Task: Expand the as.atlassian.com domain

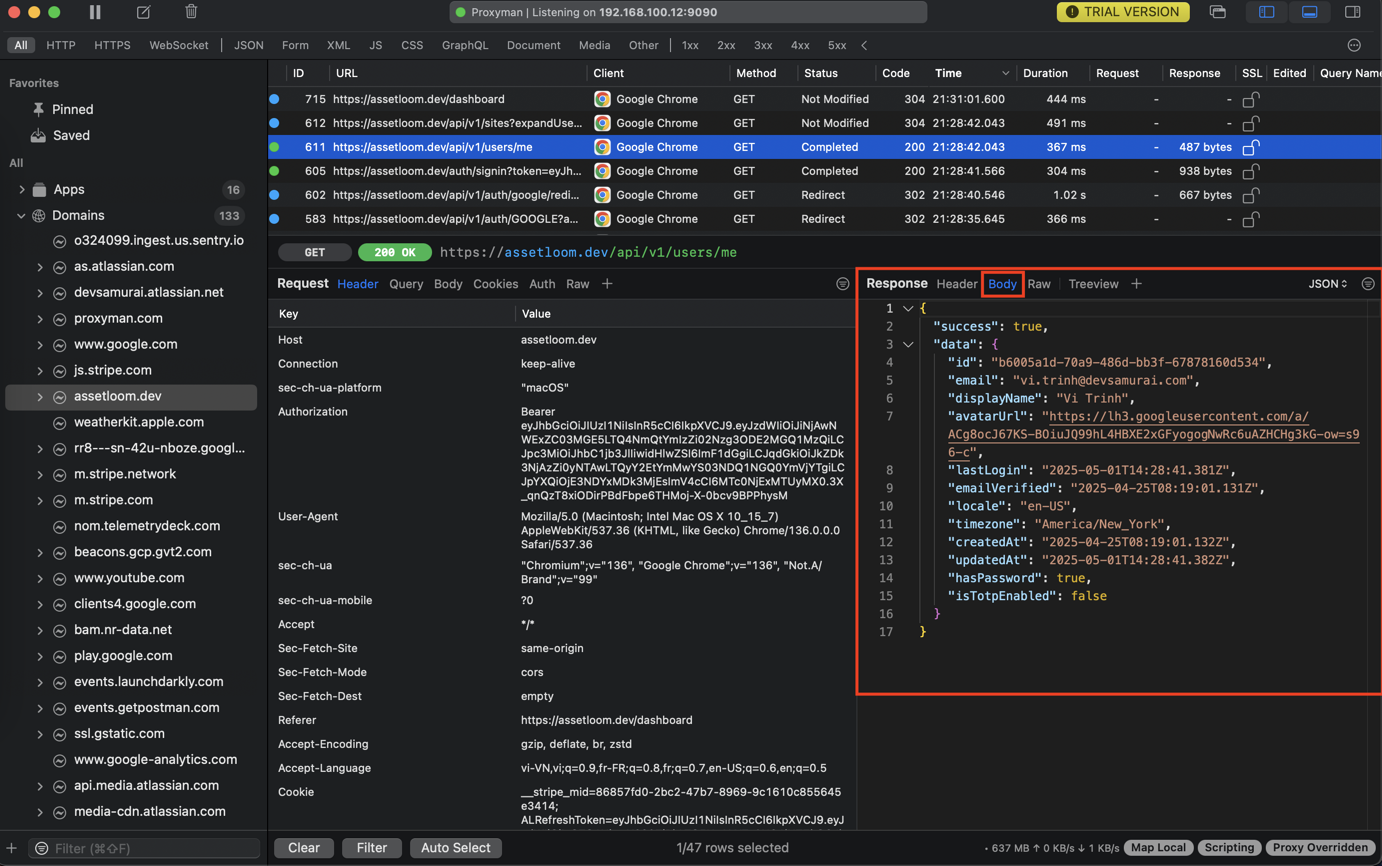Action: 40,267
